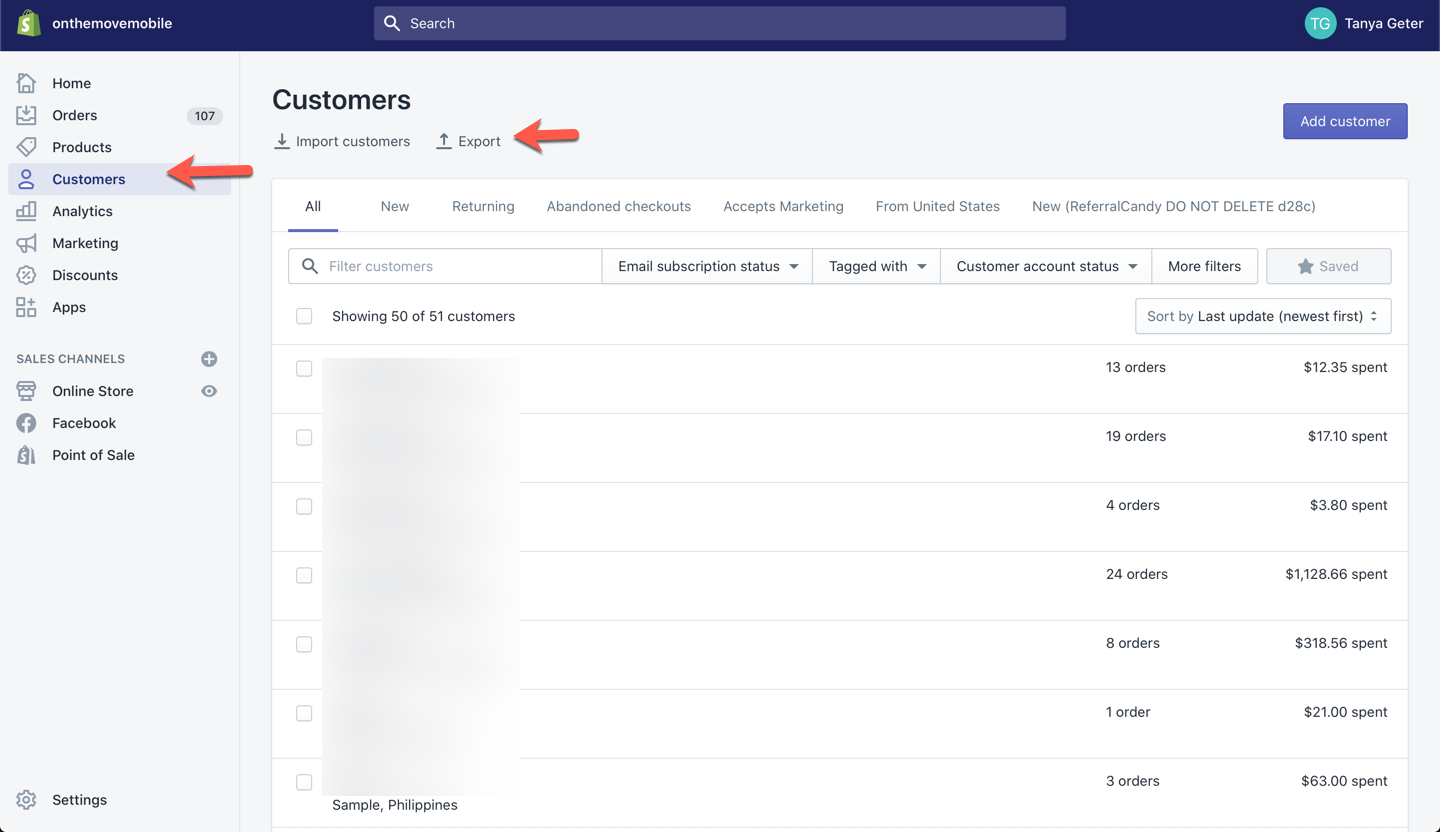Switch to the Returning tab
The height and width of the screenshot is (832, 1440).
pyautogui.click(x=483, y=206)
